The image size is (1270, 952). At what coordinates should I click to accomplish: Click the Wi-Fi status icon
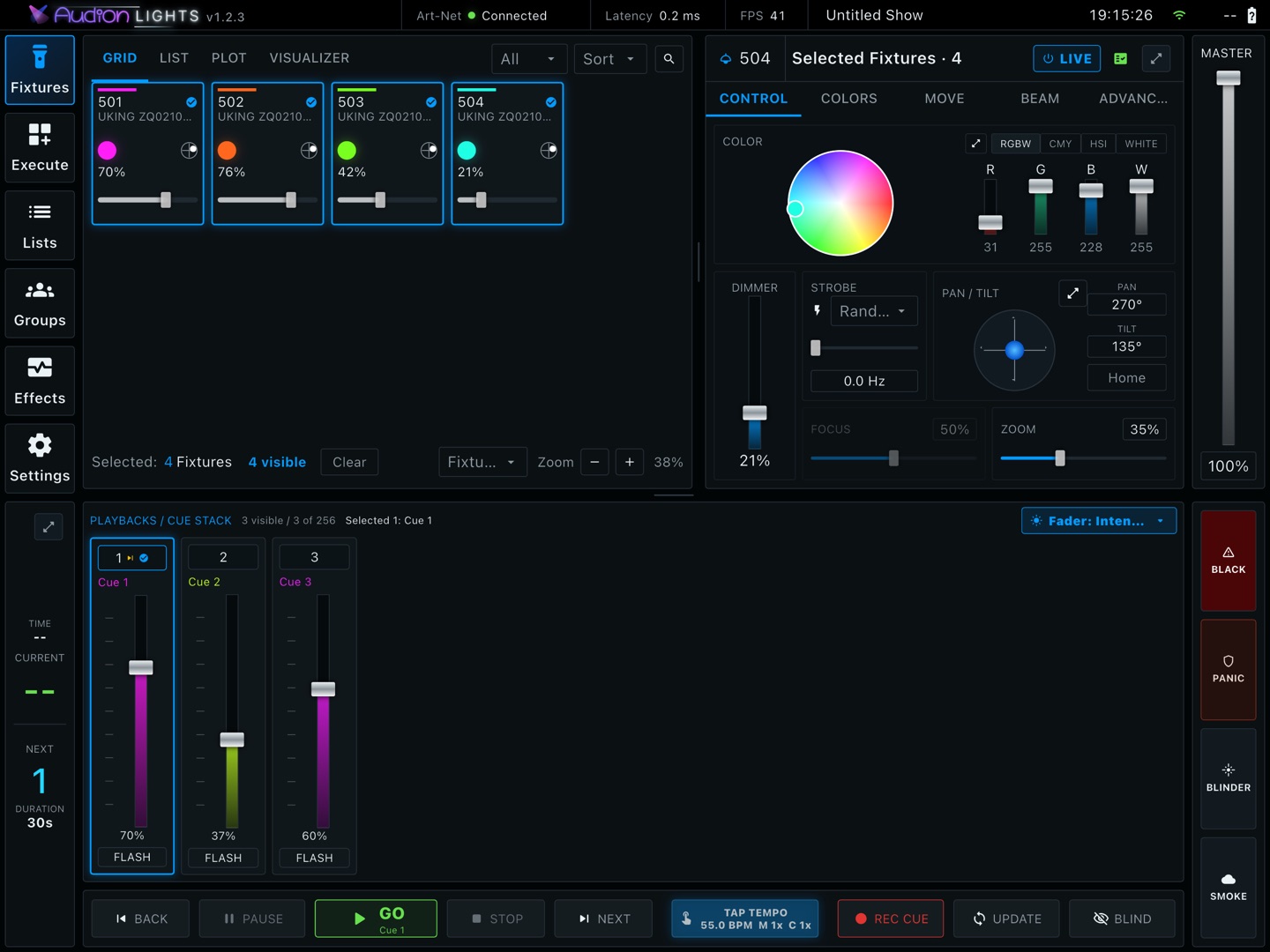[1179, 16]
